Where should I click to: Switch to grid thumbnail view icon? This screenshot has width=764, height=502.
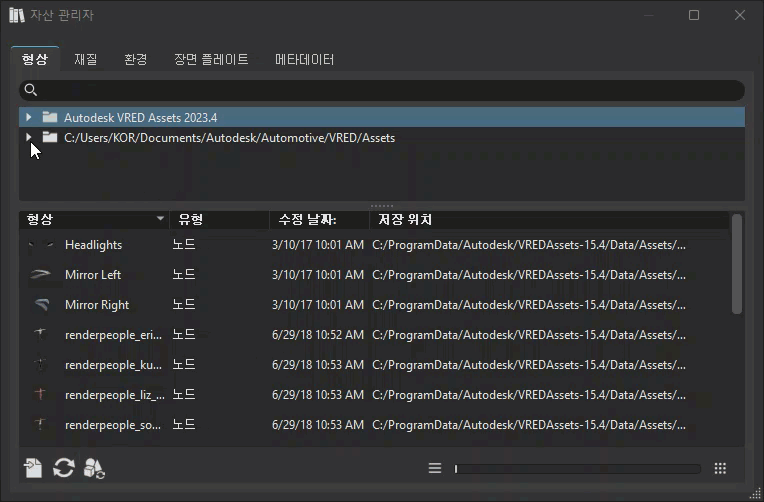(x=720, y=468)
